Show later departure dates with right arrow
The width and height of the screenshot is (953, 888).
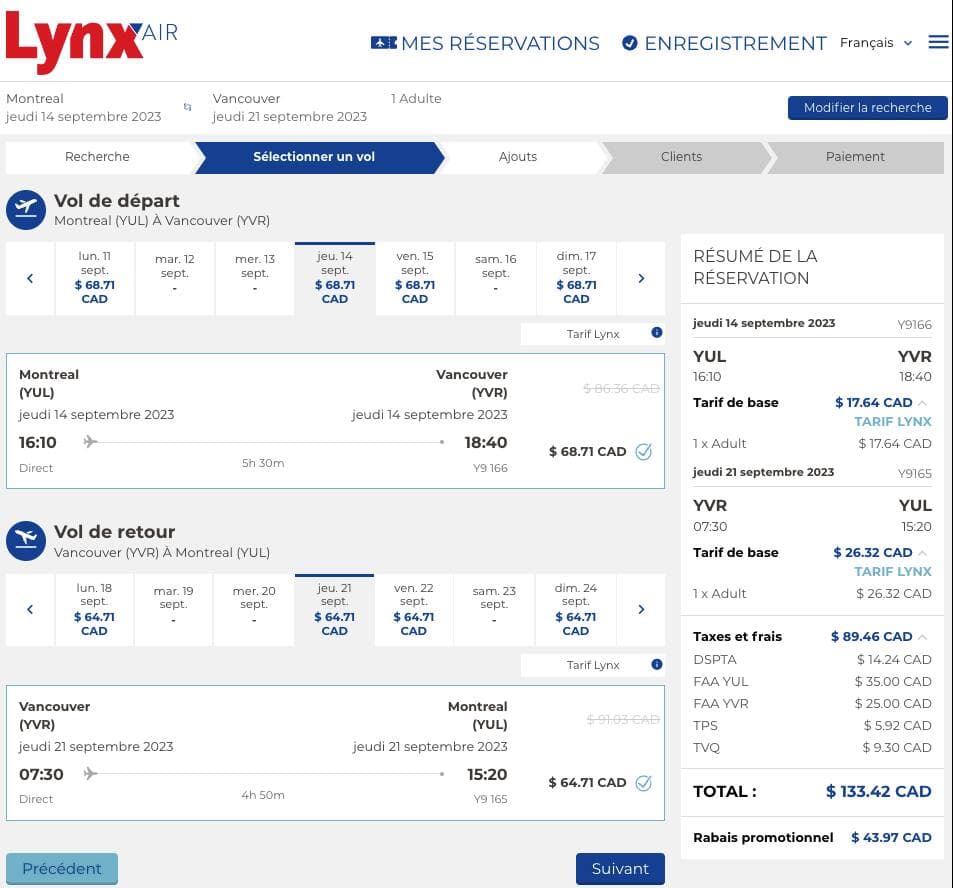pos(641,278)
